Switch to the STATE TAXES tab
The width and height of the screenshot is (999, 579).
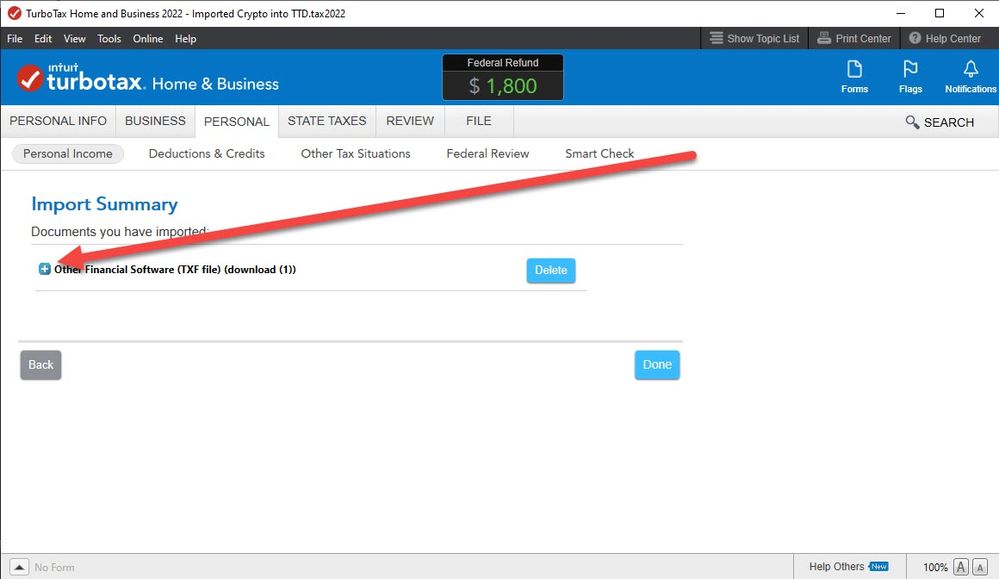click(326, 121)
